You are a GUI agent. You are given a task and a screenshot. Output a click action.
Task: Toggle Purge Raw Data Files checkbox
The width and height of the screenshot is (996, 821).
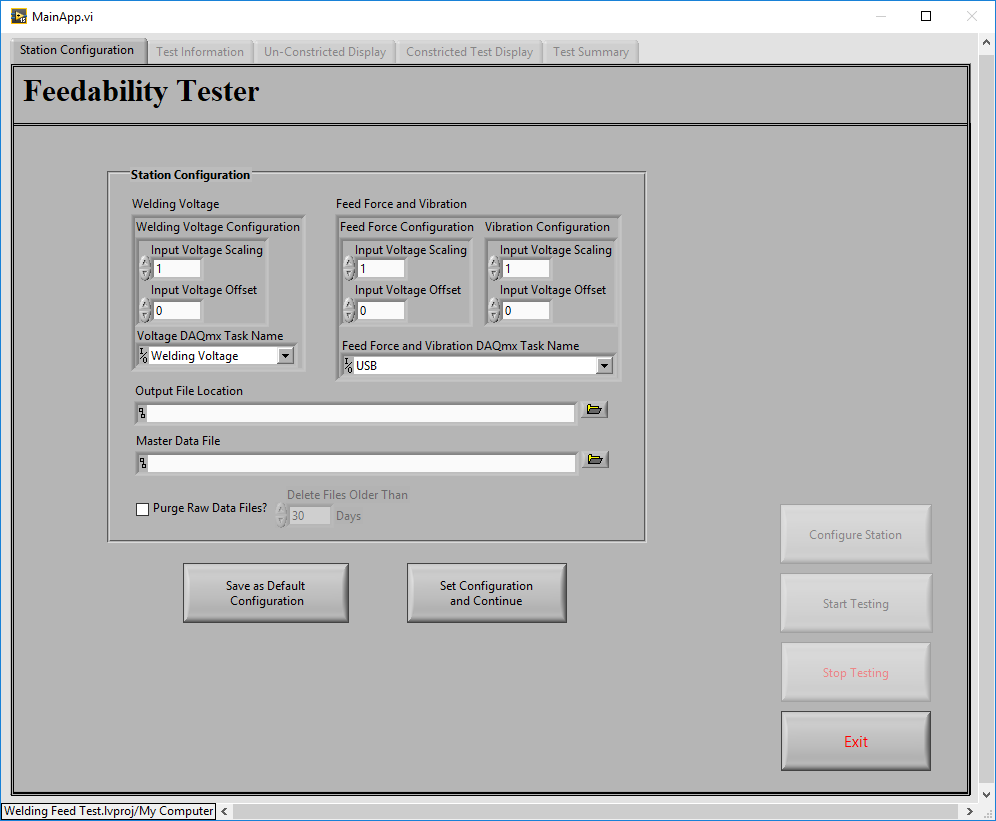142,509
